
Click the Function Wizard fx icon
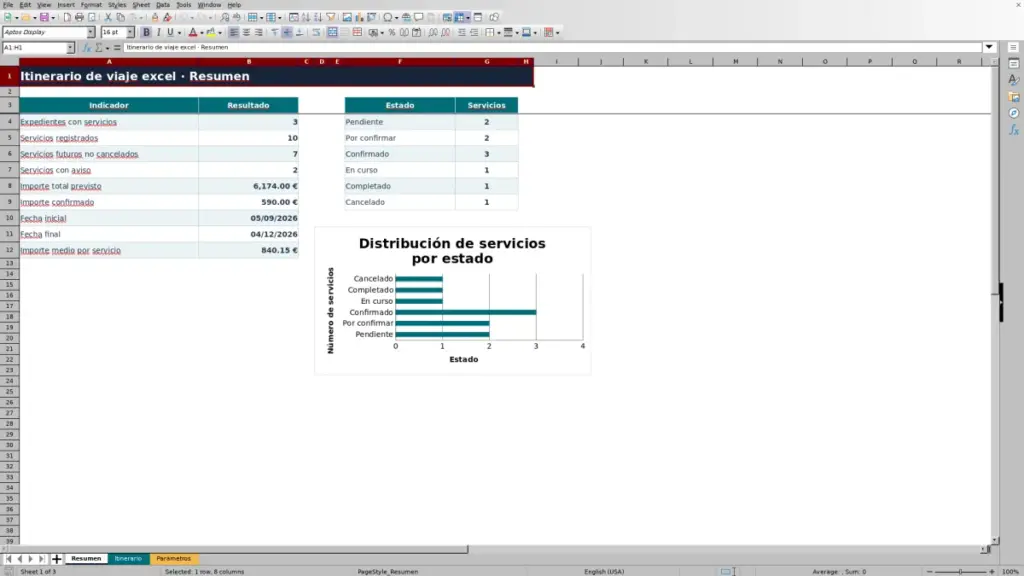click(86, 48)
